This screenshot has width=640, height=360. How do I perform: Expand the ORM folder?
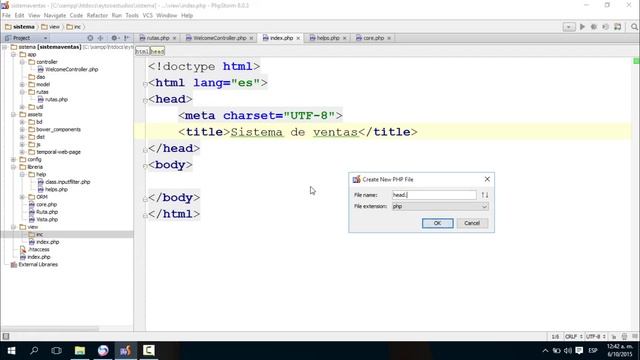pos(22,197)
